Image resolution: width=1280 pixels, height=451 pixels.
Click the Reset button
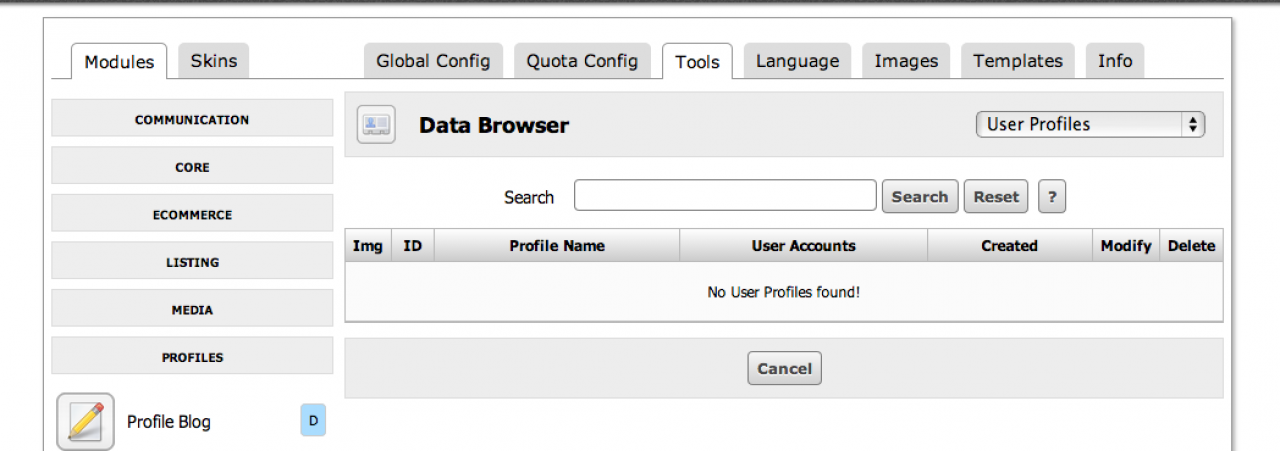pyautogui.click(x=996, y=197)
